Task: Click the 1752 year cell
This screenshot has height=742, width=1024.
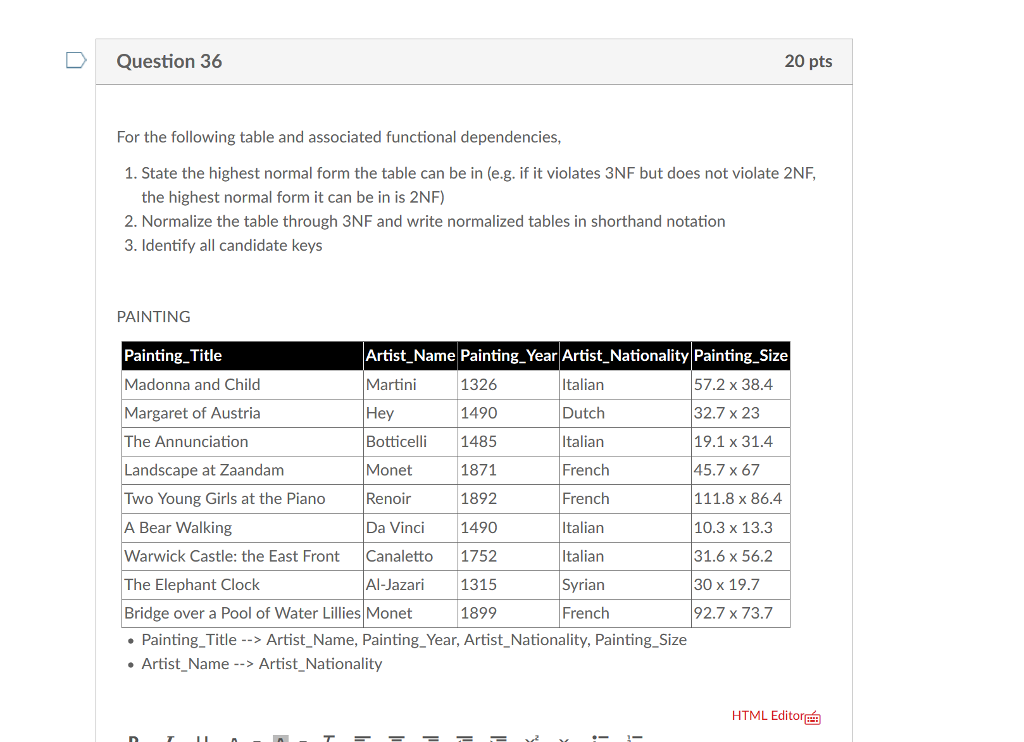Action: [x=508, y=556]
